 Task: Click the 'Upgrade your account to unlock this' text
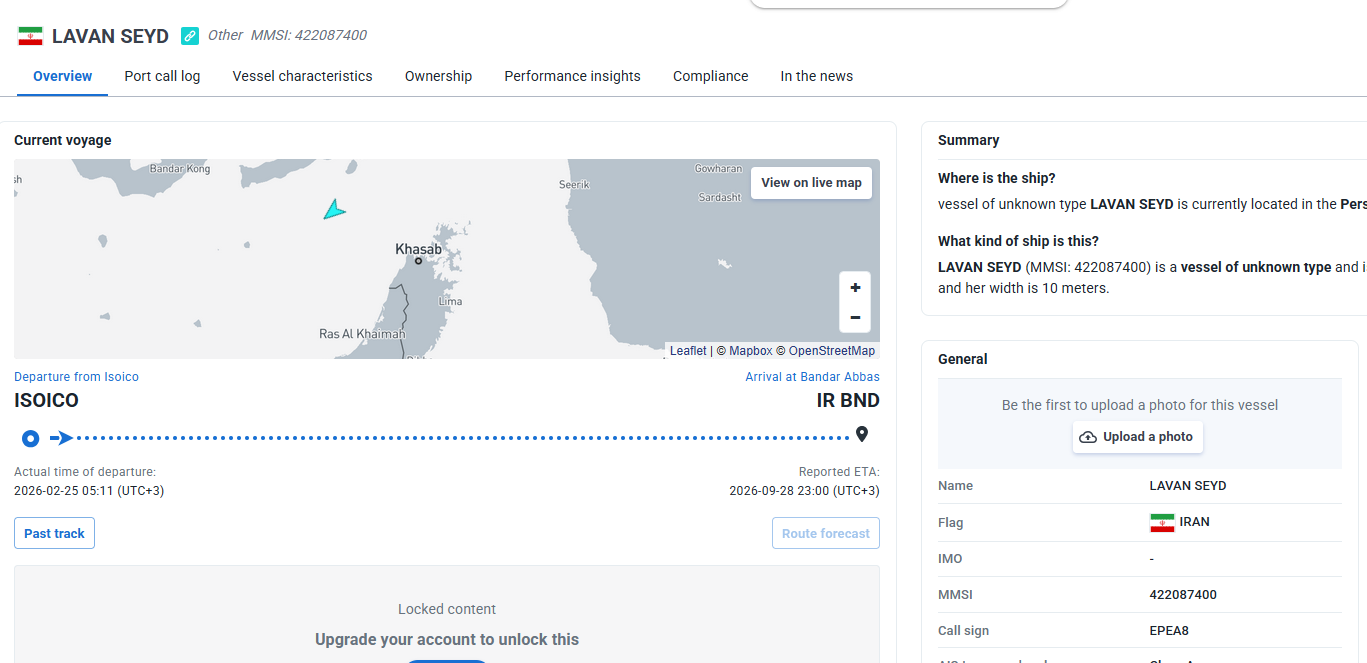point(447,640)
